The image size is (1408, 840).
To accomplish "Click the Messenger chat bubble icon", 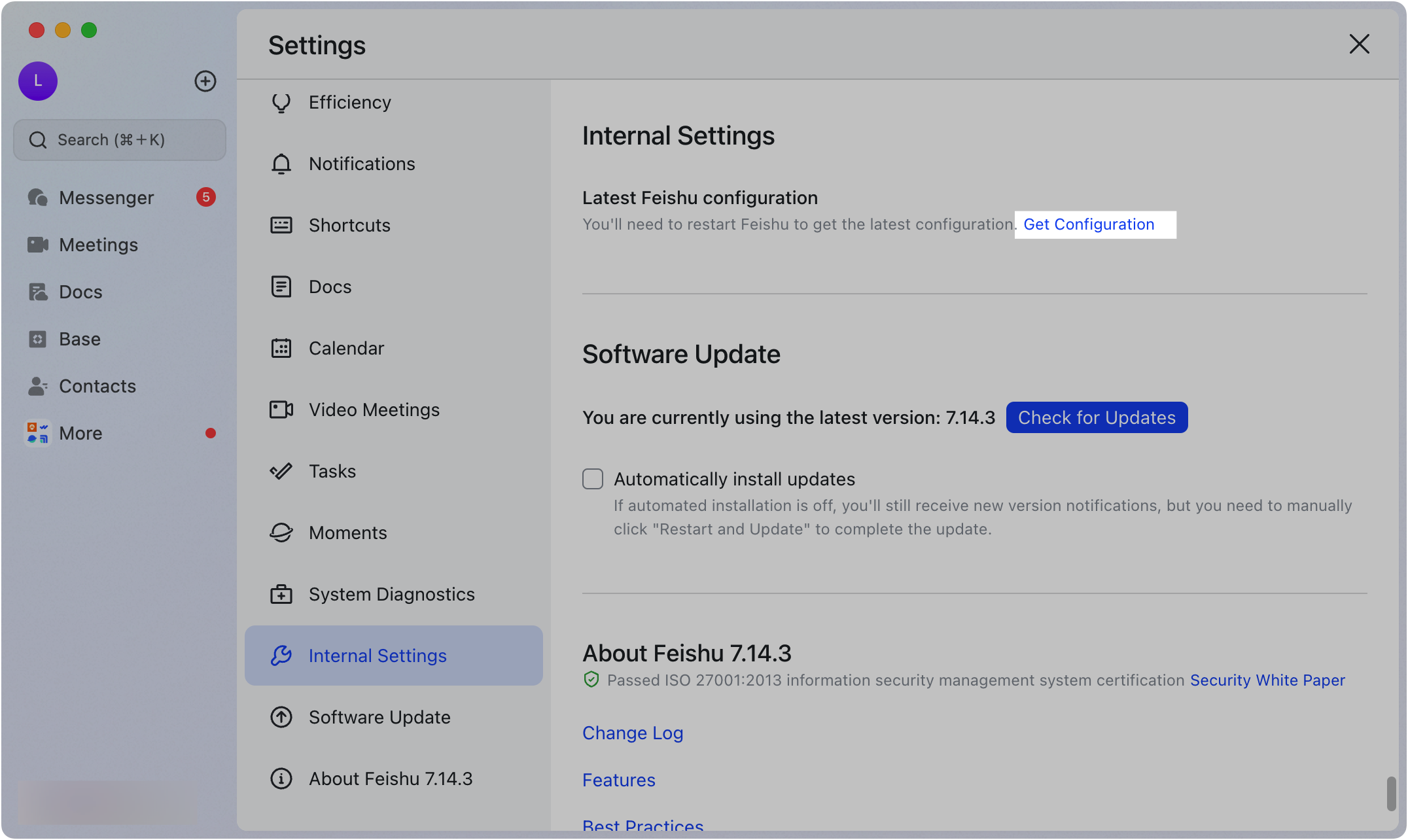I will pyautogui.click(x=37, y=198).
